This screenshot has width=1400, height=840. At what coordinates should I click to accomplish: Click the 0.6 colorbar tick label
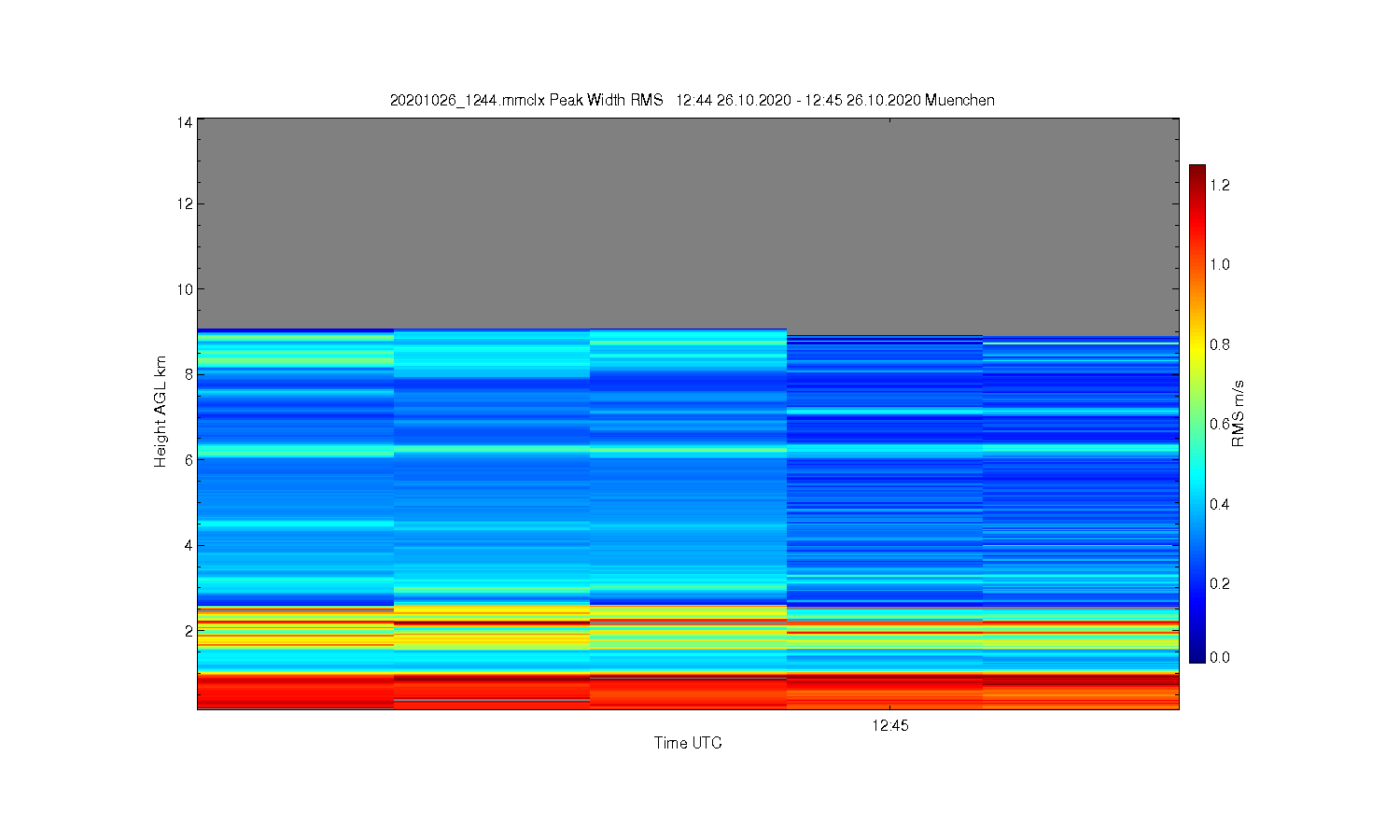[x=1220, y=424]
